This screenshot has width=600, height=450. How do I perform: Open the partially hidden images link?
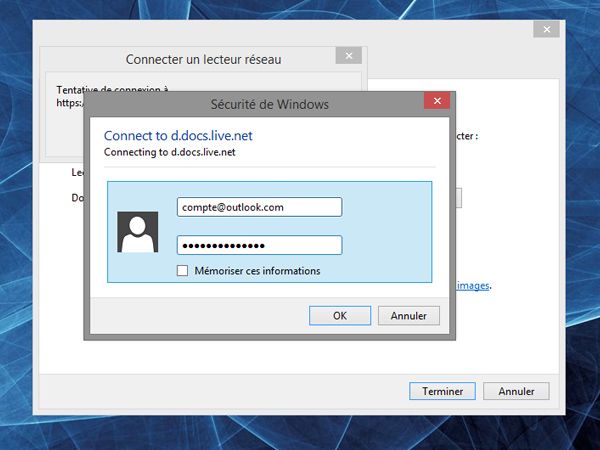point(473,286)
